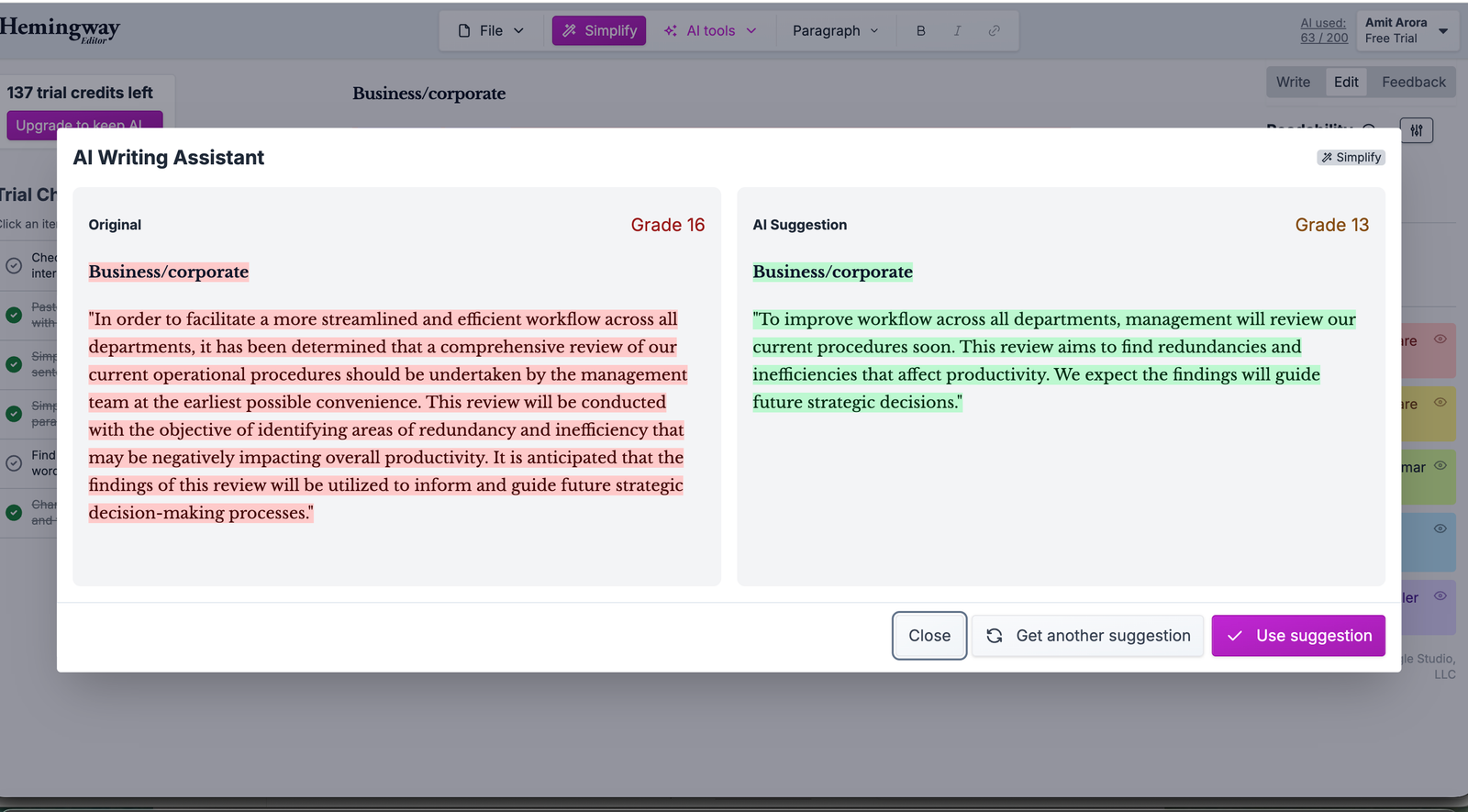Toggle the eye icon on the blue highlight card
The image size is (1468, 812).
point(1440,529)
